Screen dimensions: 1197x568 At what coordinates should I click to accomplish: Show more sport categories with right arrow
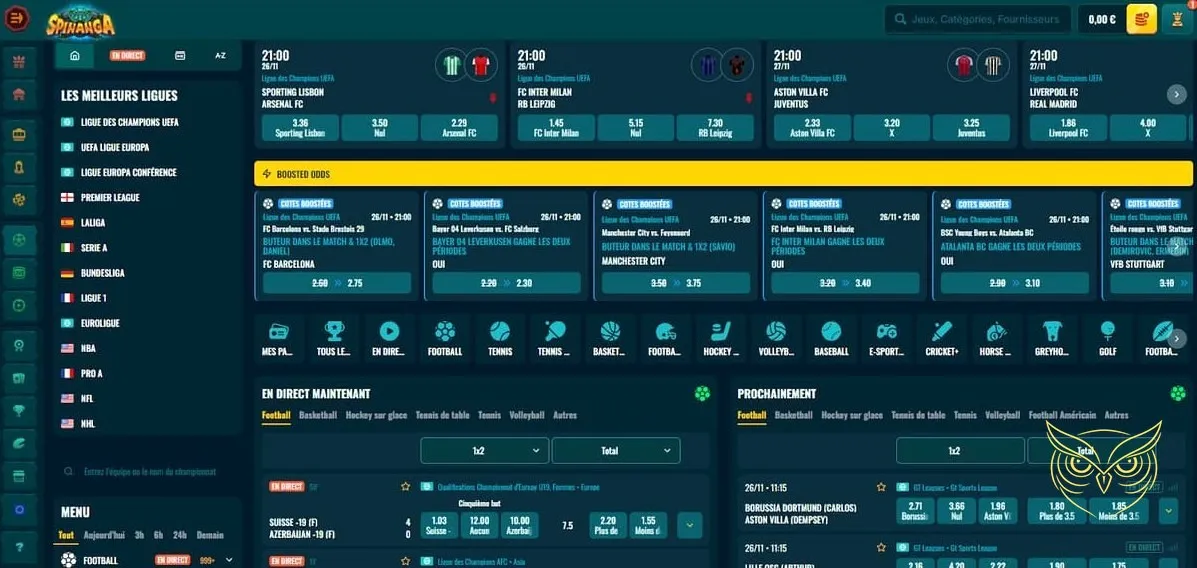(x=1176, y=338)
